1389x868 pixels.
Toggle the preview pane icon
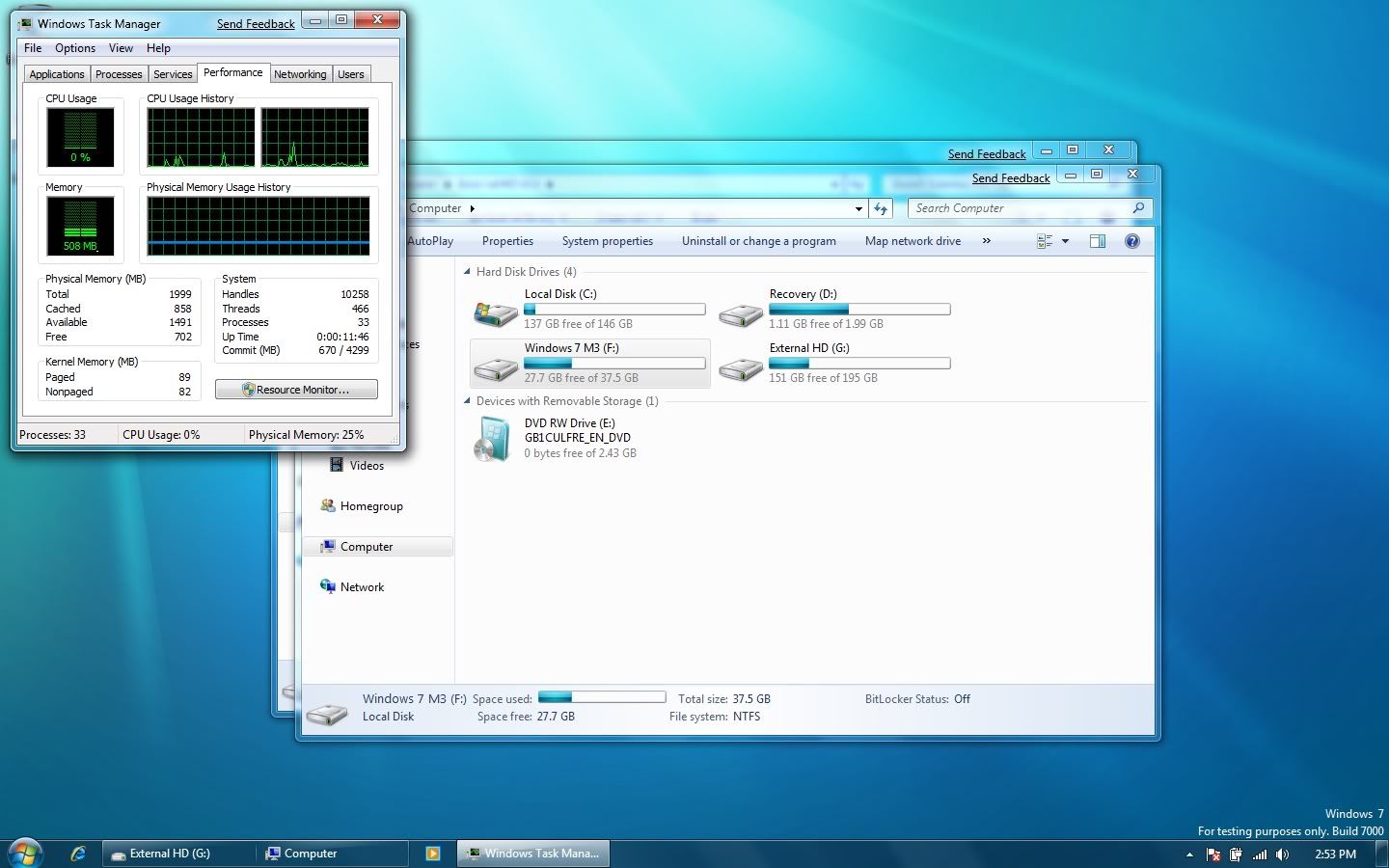pyautogui.click(x=1098, y=241)
